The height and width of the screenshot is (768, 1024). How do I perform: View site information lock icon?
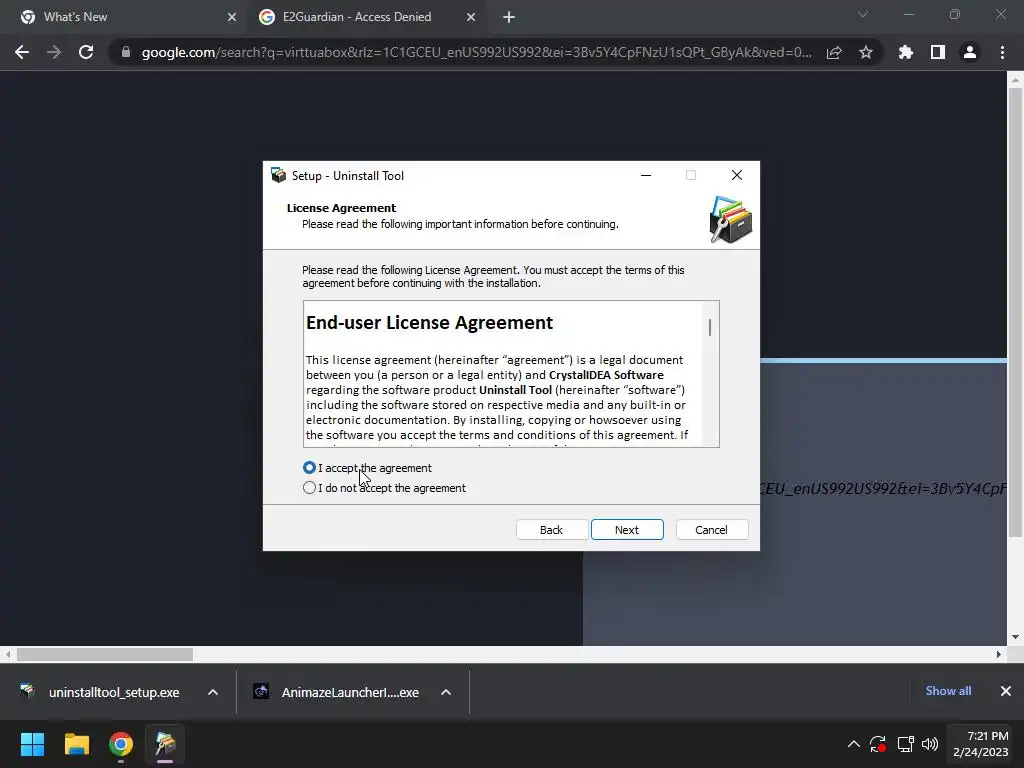(126, 52)
